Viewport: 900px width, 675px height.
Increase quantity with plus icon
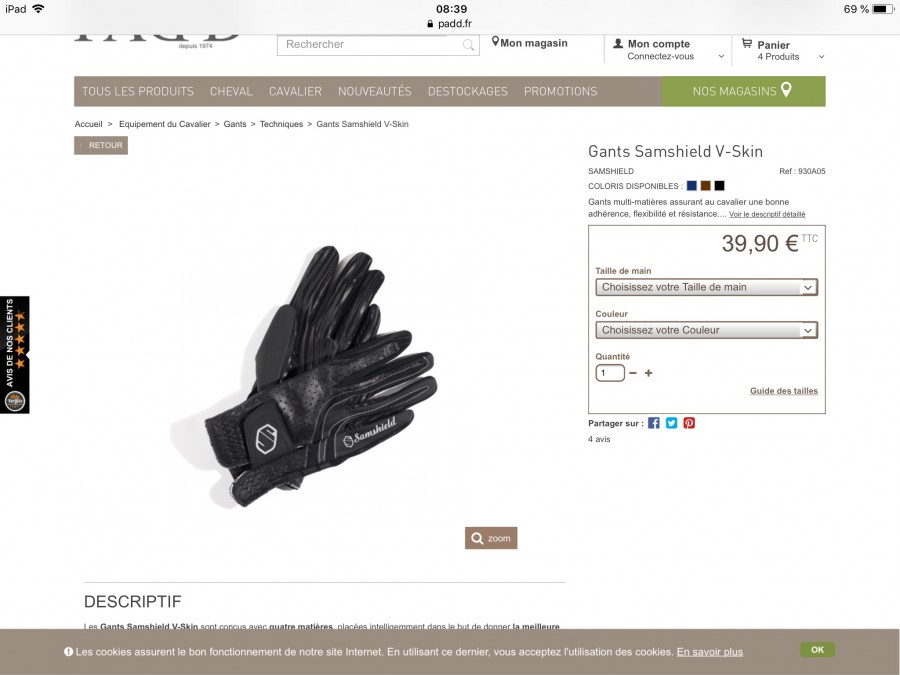click(x=648, y=373)
